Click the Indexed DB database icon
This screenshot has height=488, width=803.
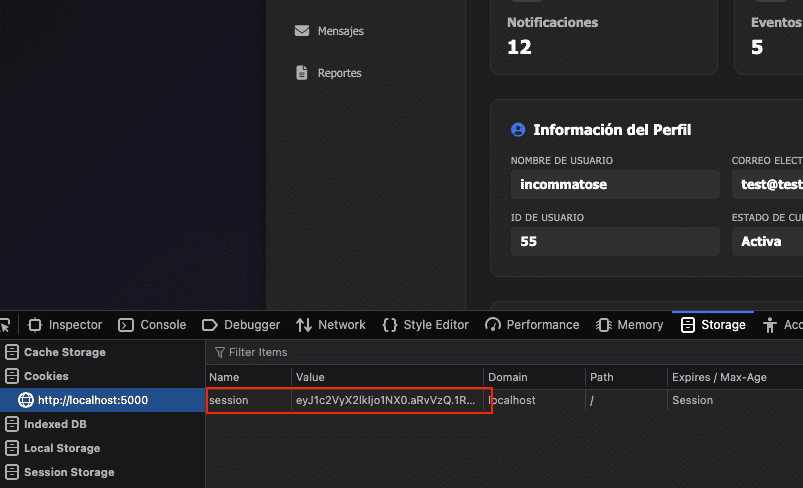click(x=12, y=425)
